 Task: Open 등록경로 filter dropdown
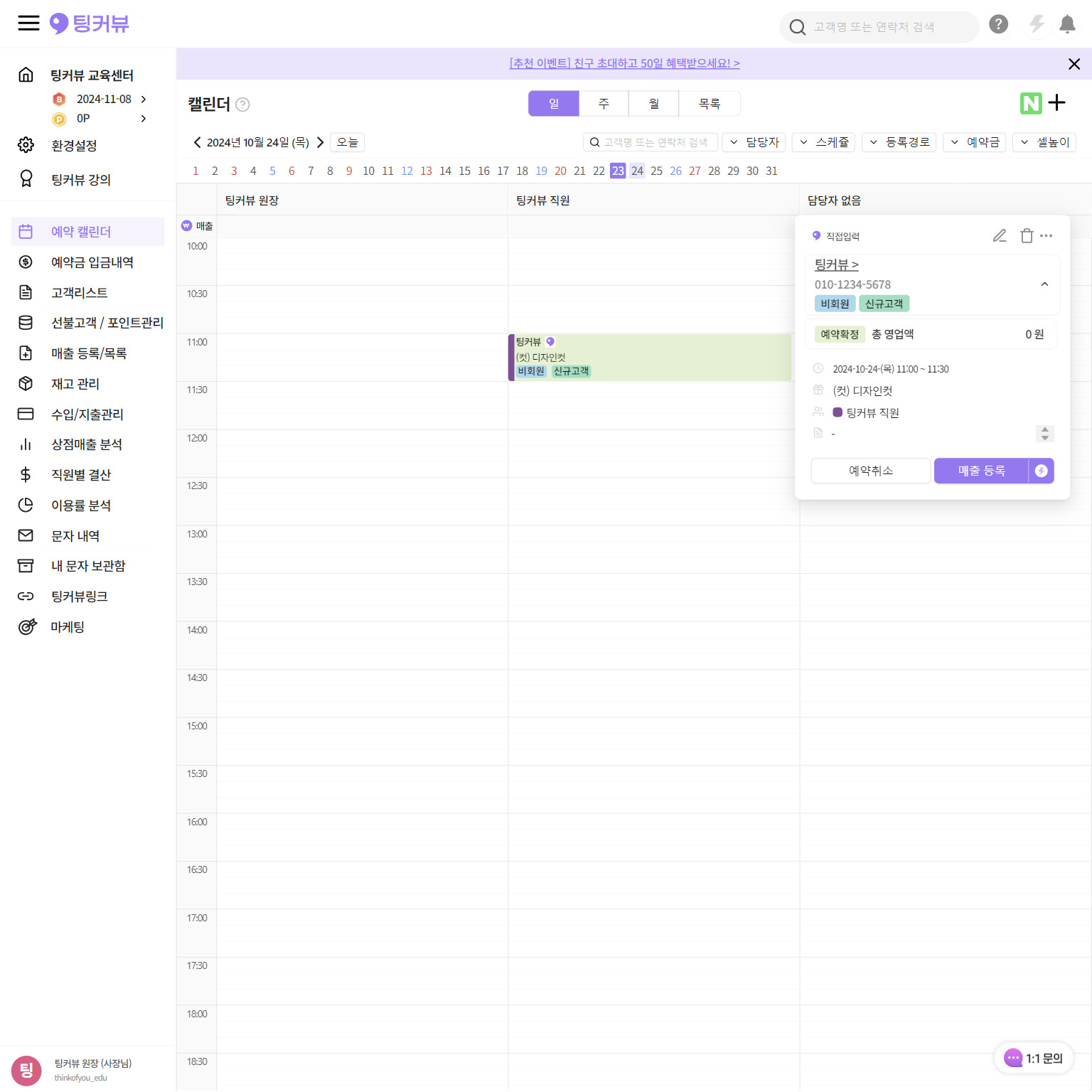pyautogui.click(x=899, y=142)
